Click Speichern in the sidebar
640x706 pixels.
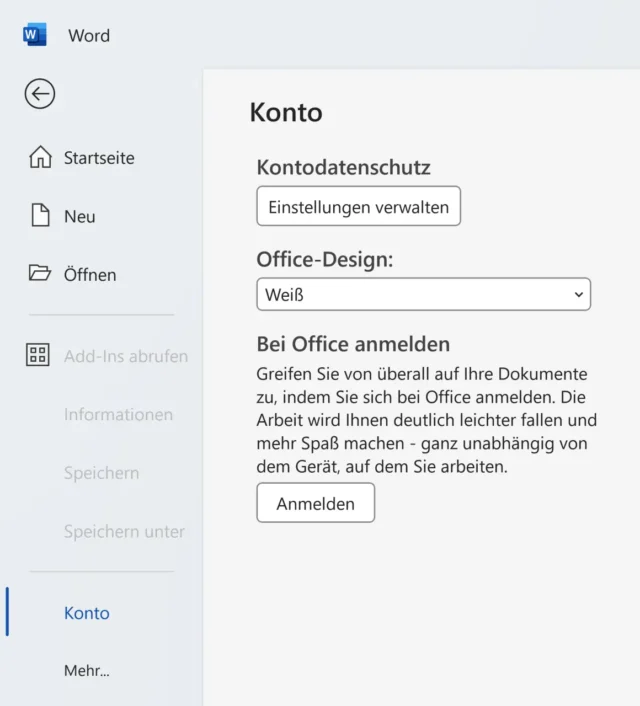pos(101,473)
